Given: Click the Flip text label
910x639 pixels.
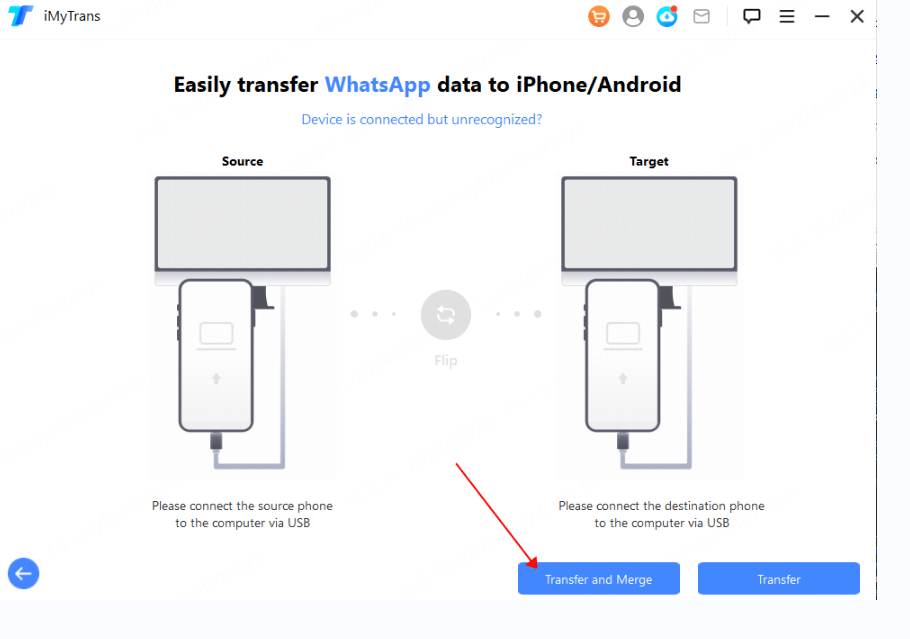Looking at the screenshot, I should click(445, 361).
